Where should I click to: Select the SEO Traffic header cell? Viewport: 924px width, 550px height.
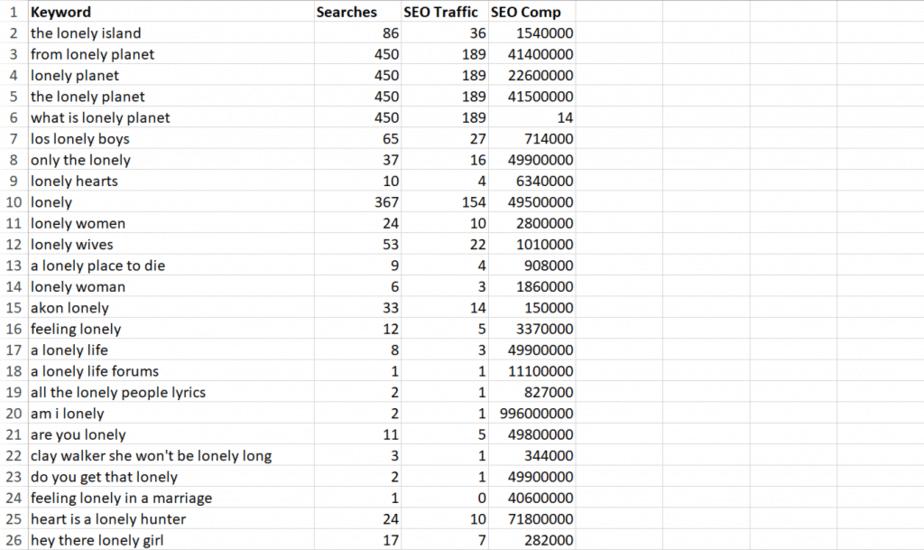pos(444,12)
